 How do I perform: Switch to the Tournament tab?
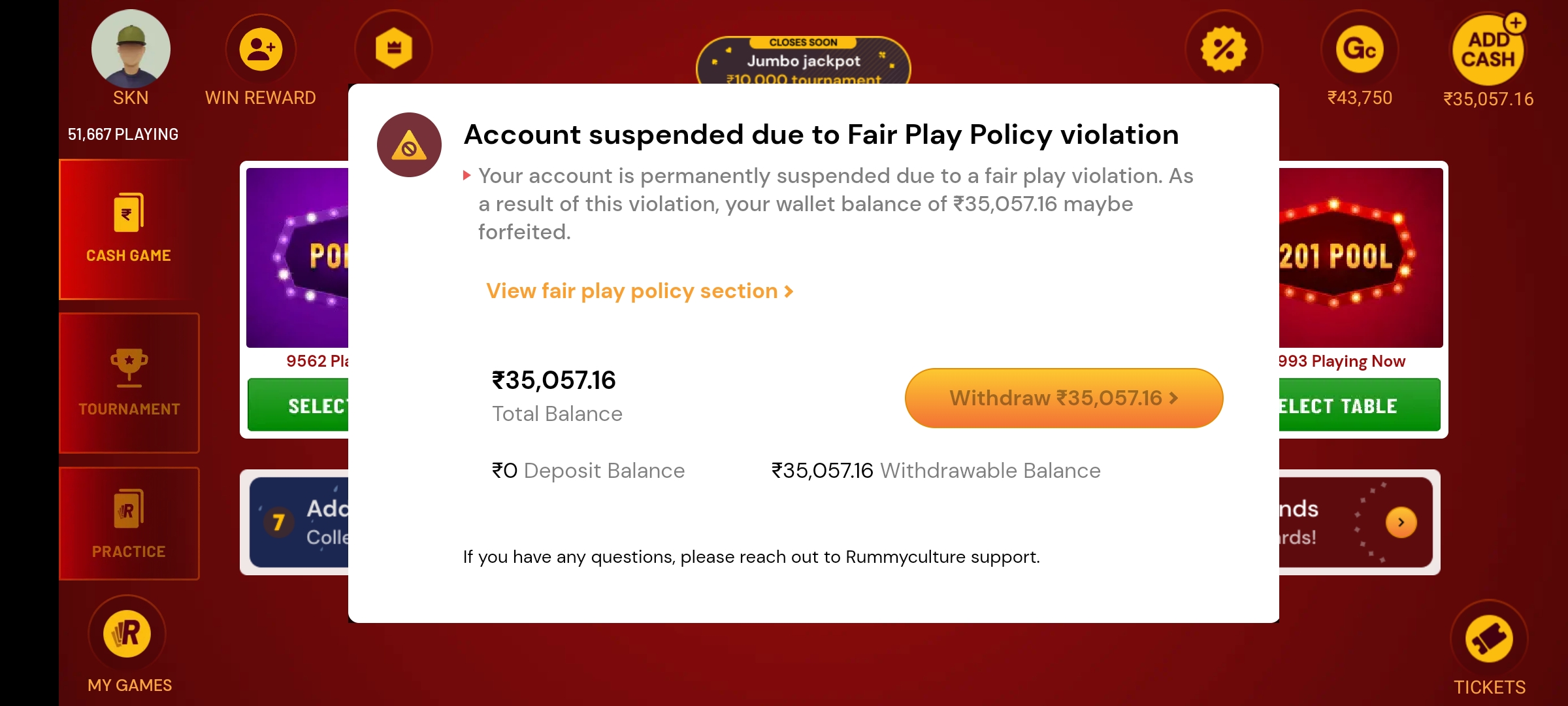pos(129,383)
